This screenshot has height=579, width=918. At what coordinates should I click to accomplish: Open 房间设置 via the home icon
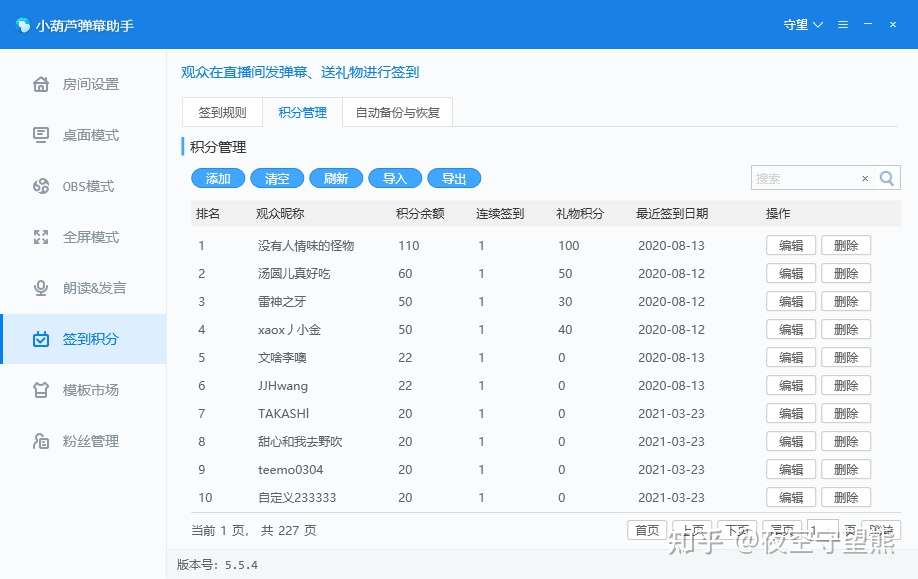tap(40, 84)
